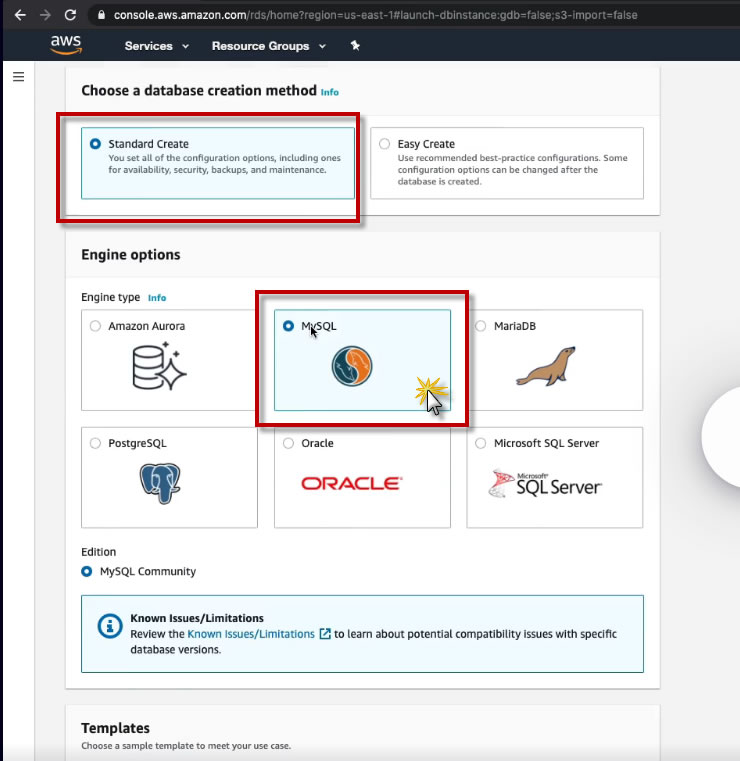The image size is (740, 761).
Task: Click the pin shortcuts icon
Action: [x=355, y=46]
